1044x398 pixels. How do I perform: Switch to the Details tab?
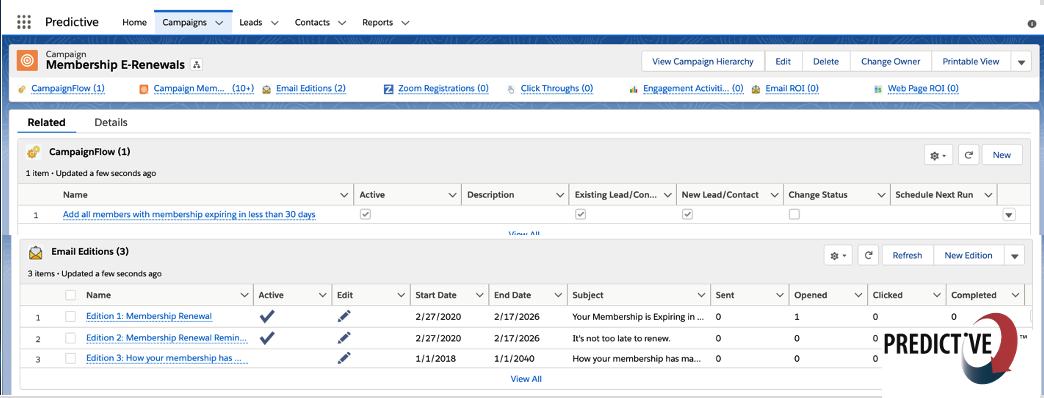[111, 122]
